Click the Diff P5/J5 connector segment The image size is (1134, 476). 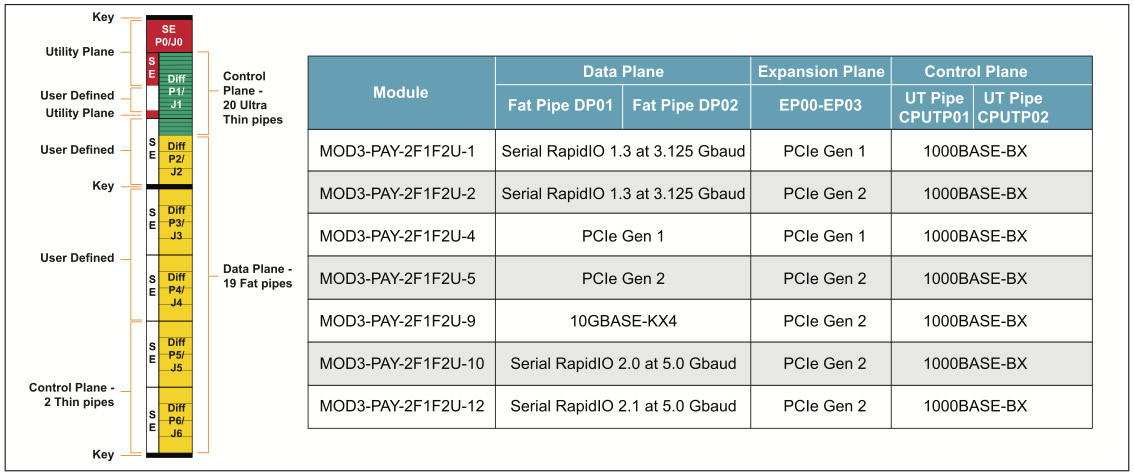(176, 354)
